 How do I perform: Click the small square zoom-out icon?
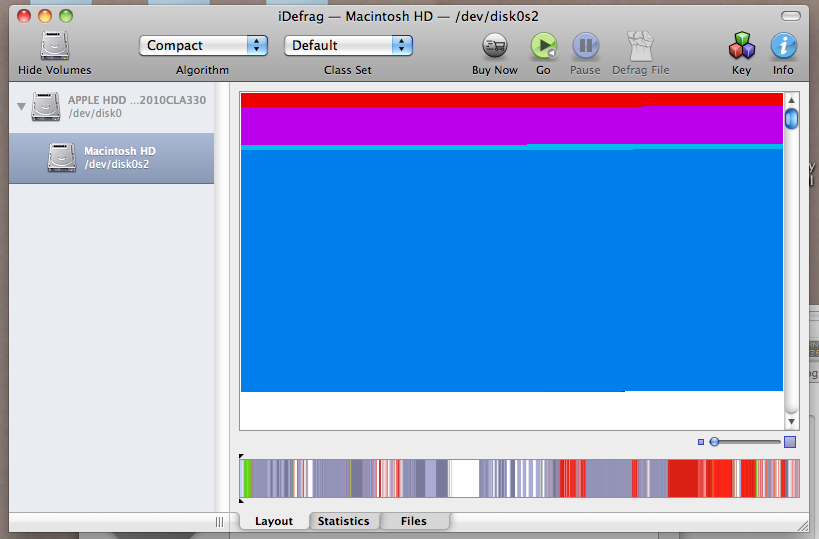(701, 442)
